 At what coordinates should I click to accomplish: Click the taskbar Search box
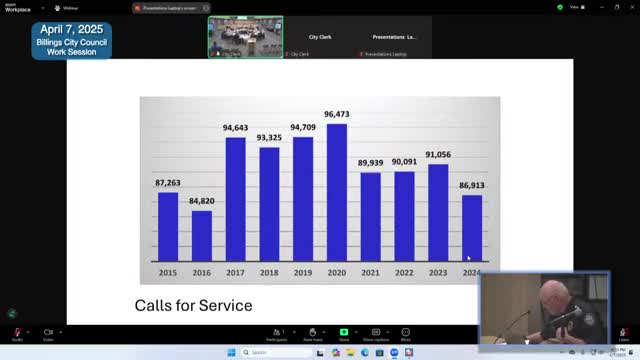[x=276, y=352]
